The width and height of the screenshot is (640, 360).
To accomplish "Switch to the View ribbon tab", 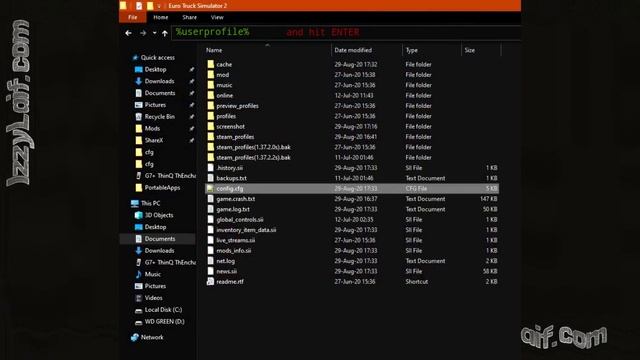I will click(217, 17).
